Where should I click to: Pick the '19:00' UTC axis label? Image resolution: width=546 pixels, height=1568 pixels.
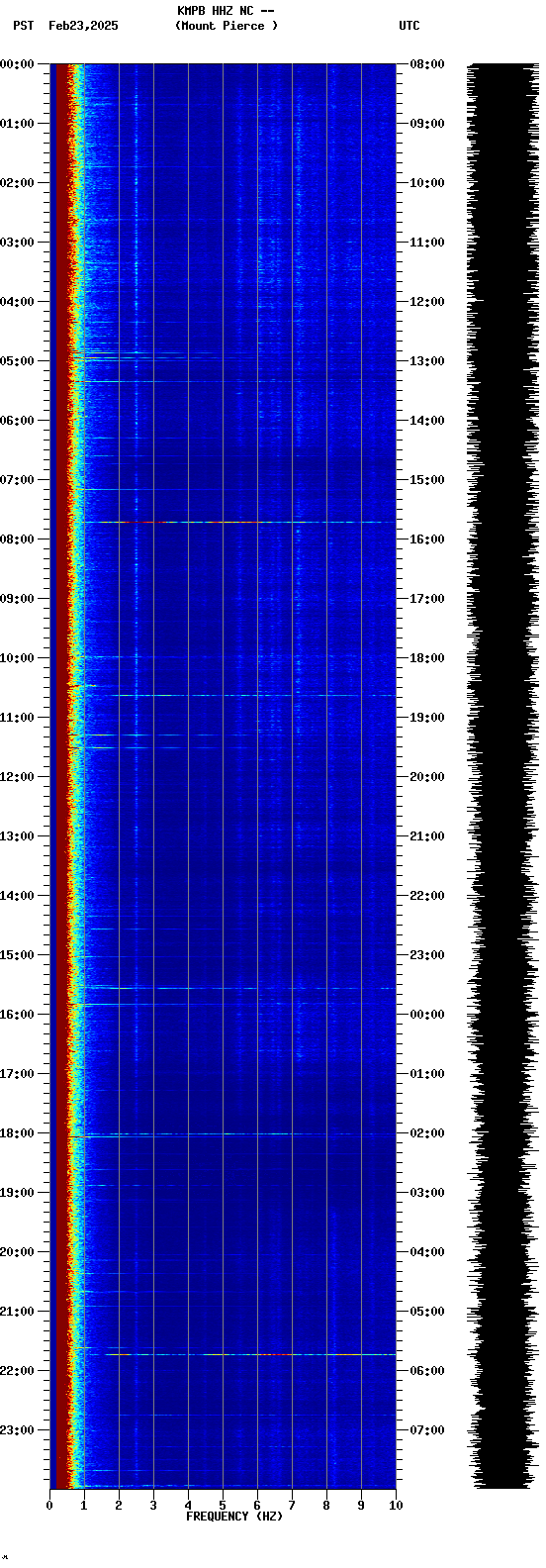click(426, 718)
